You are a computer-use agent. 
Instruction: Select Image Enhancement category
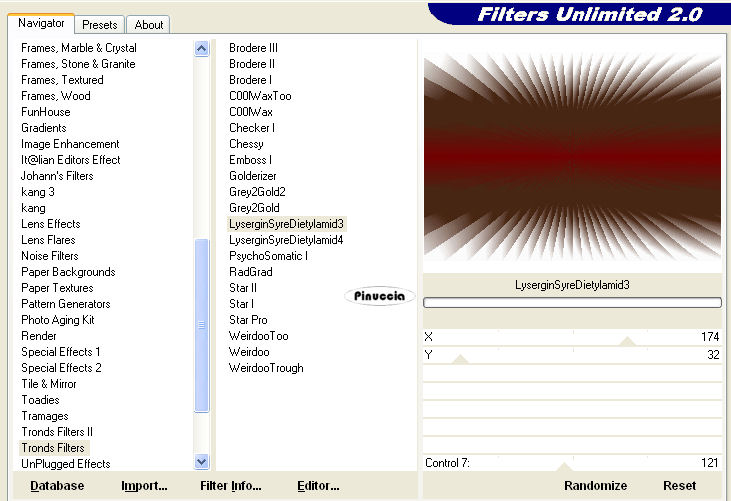pyautogui.click(x=70, y=144)
